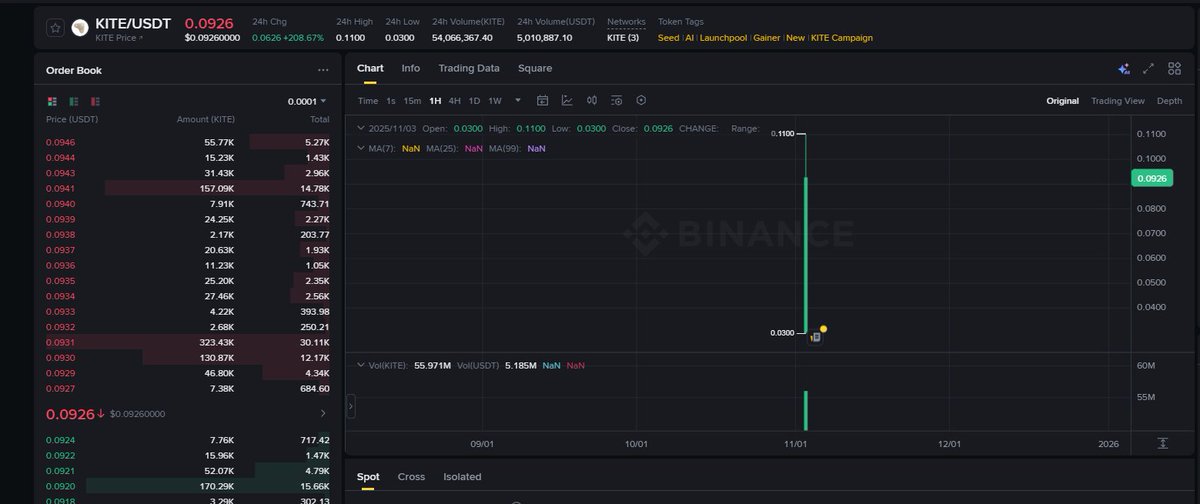Viewport: 1200px width, 504px height.
Task: Open the line drawing tools icon
Action: coord(567,100)
